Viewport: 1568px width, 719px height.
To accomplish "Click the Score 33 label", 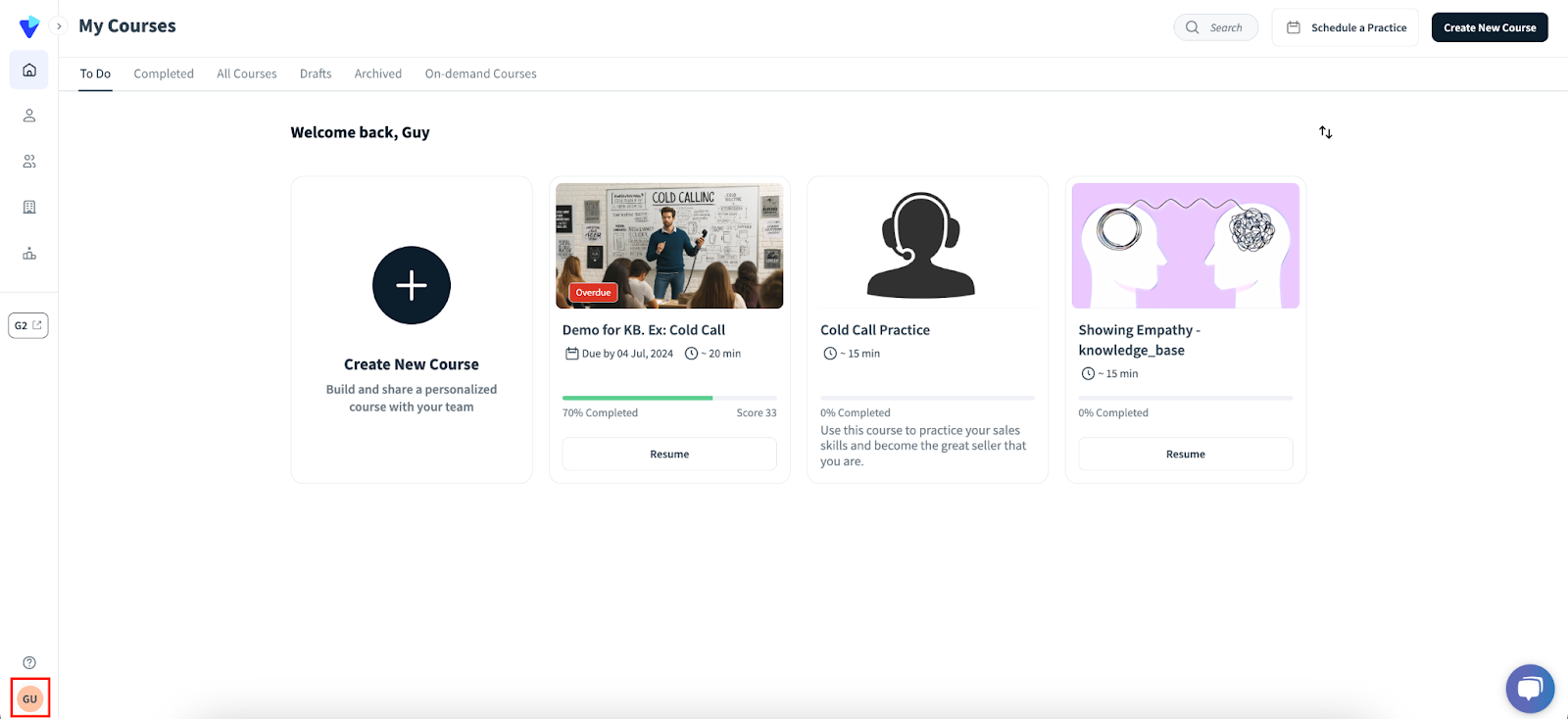I will [x=757, y=413].
